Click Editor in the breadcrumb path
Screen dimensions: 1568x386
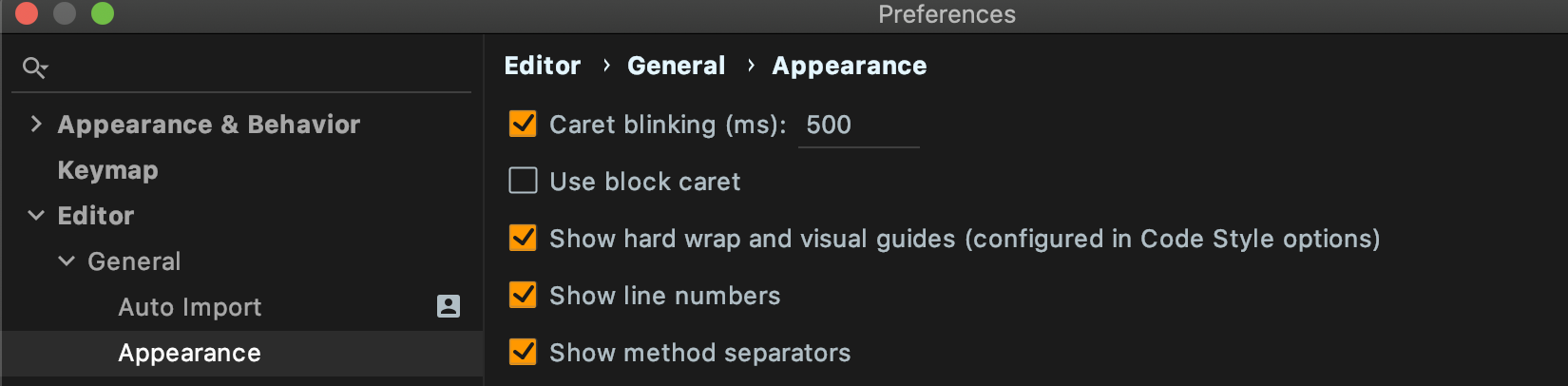pyautogui.click(x=542, y=66)
